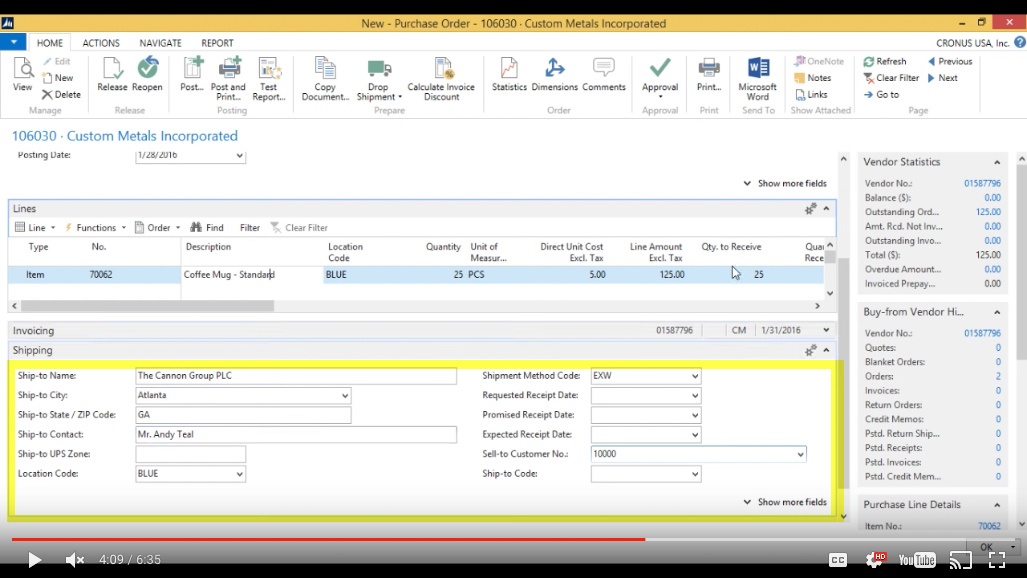Show attached Notes

click(x=813, y=78)
